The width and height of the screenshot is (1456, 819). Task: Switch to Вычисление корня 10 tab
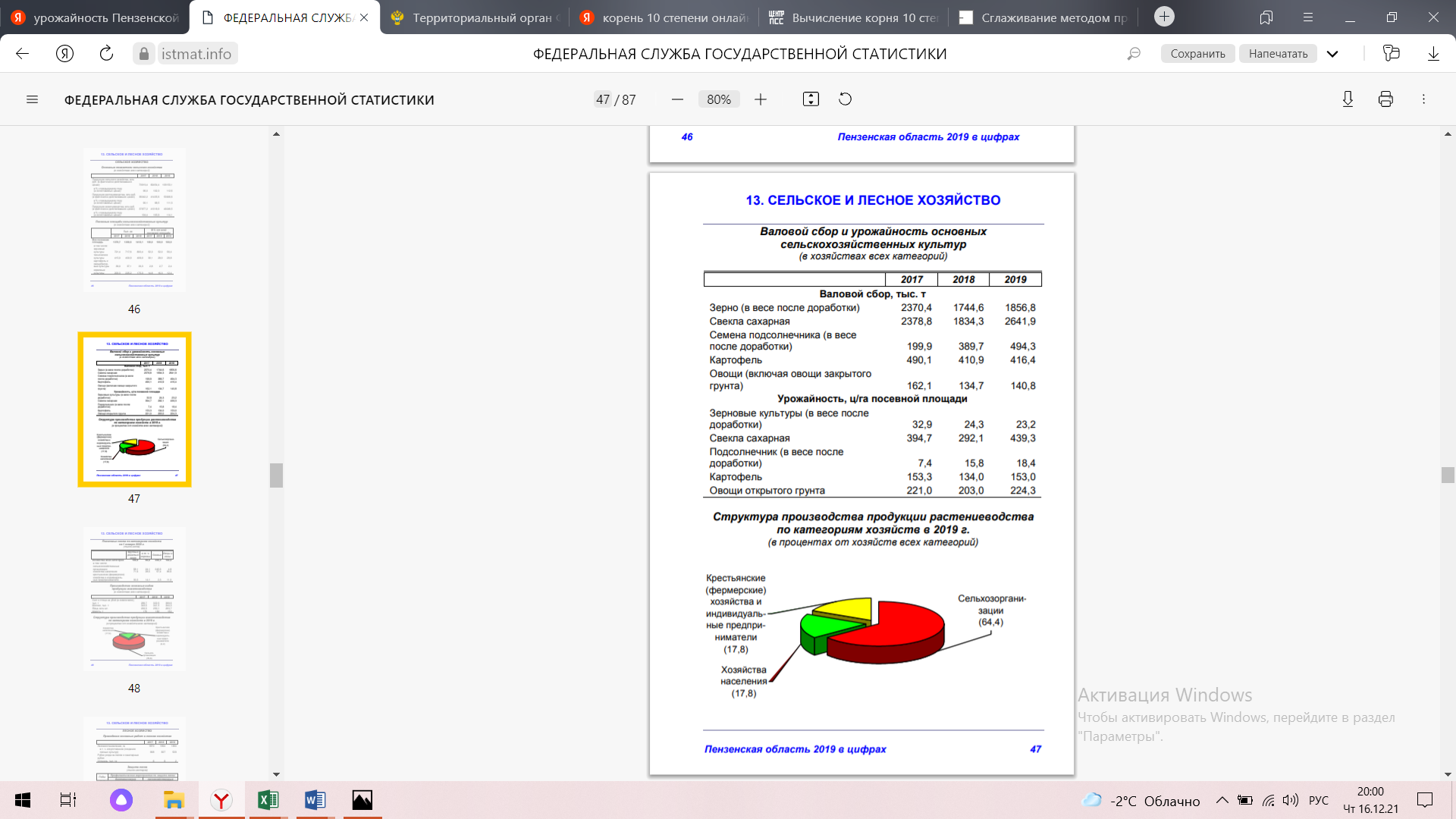coord(853,17)
